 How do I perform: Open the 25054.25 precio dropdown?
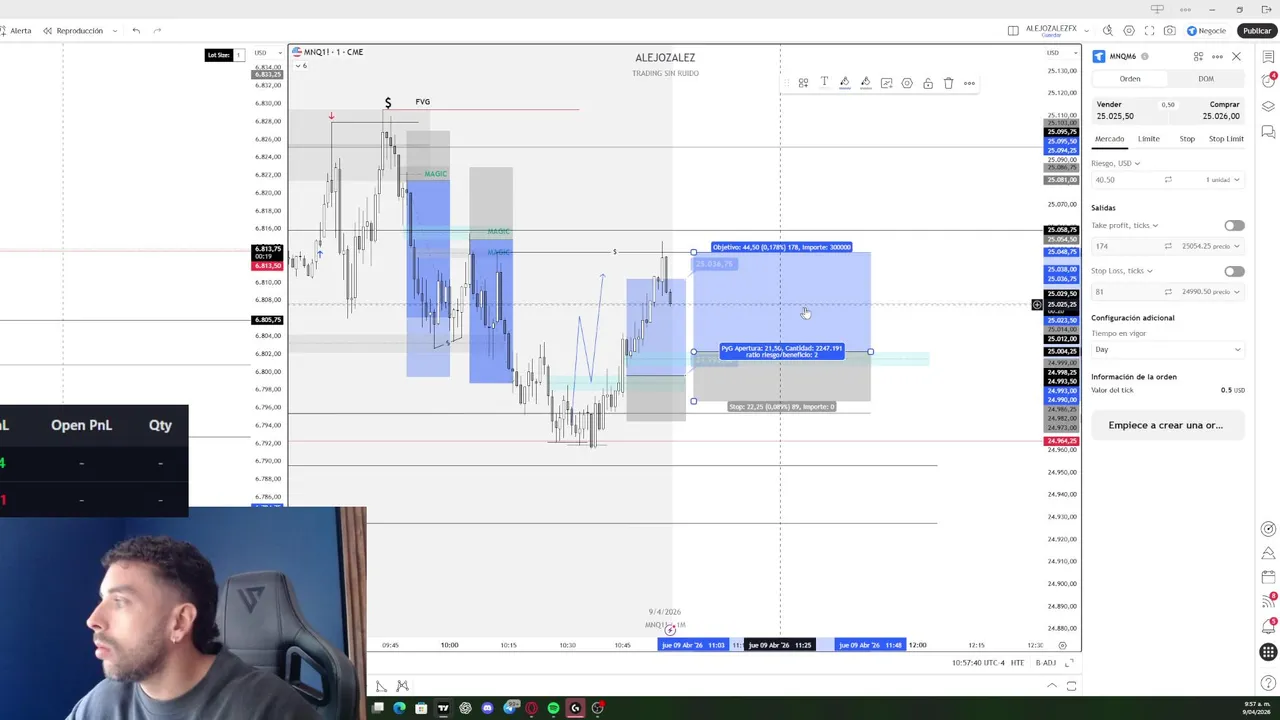click(1210, 246)
